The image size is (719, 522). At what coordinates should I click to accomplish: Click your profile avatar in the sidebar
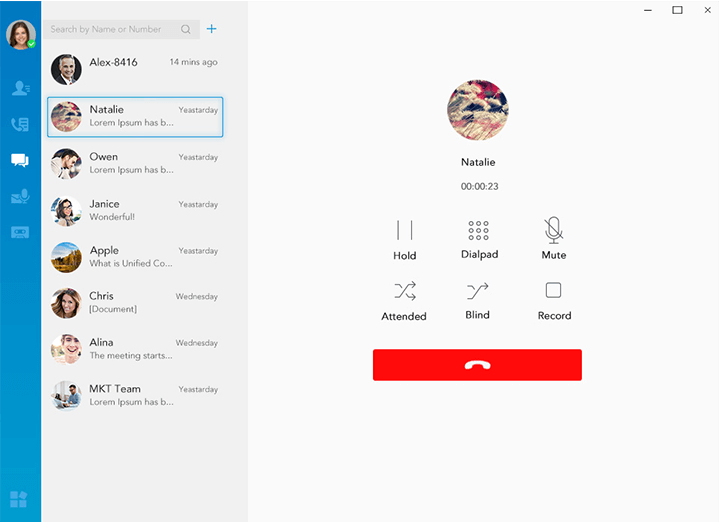(21, 34)
